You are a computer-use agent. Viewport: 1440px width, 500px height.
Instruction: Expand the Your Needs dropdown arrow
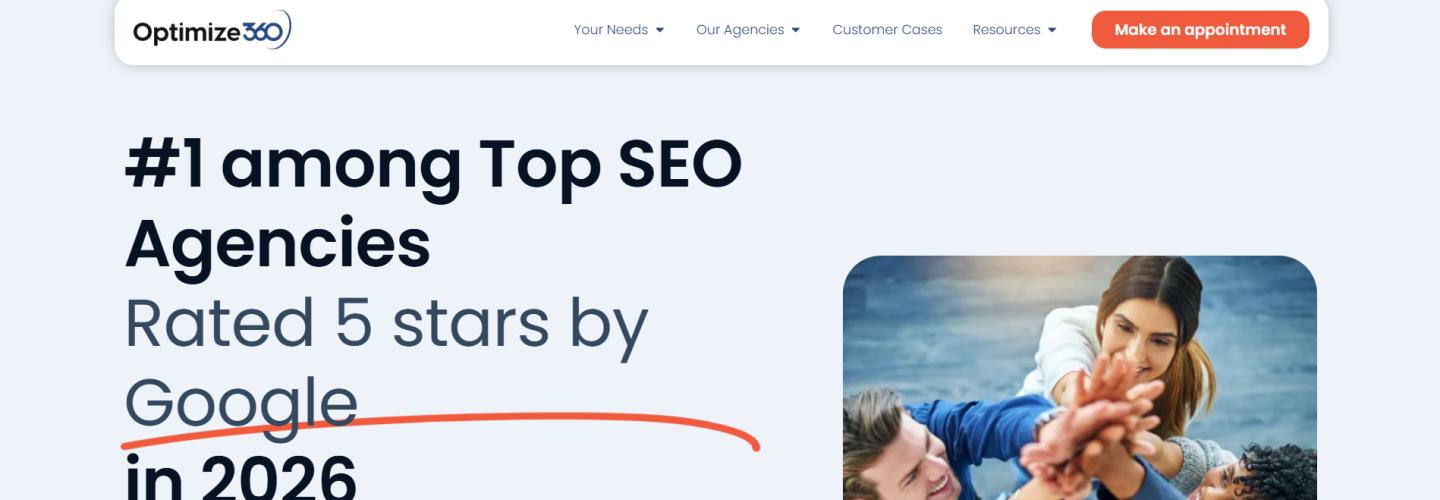[660, 30]
